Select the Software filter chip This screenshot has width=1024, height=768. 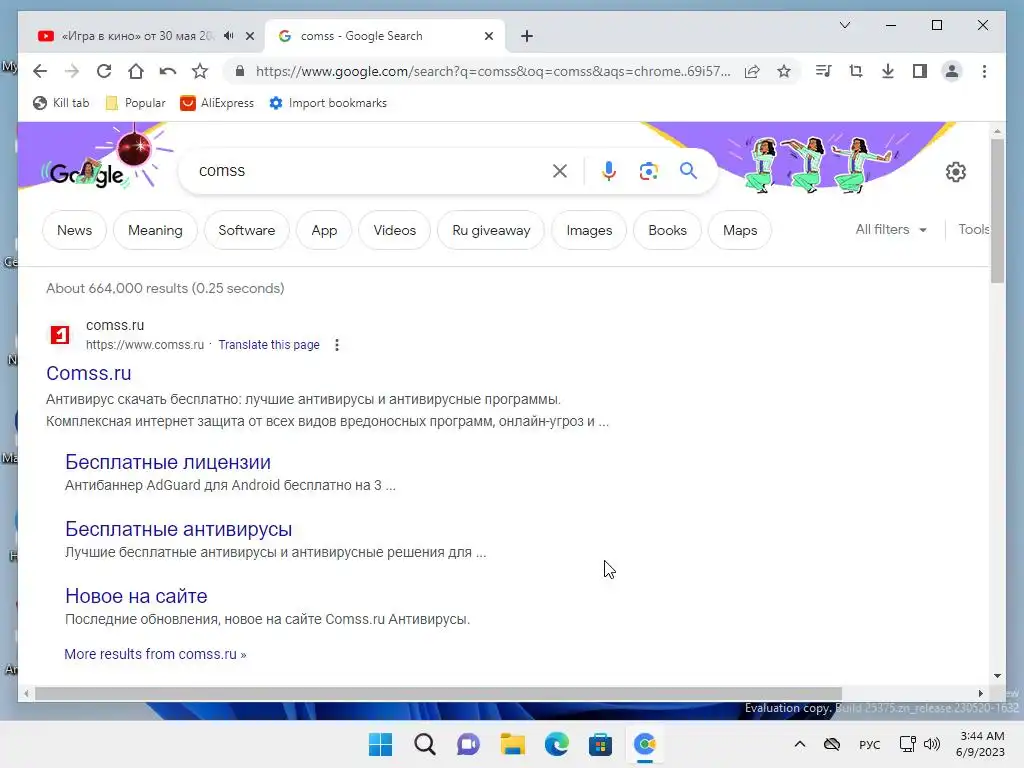(x=247, y=231)
